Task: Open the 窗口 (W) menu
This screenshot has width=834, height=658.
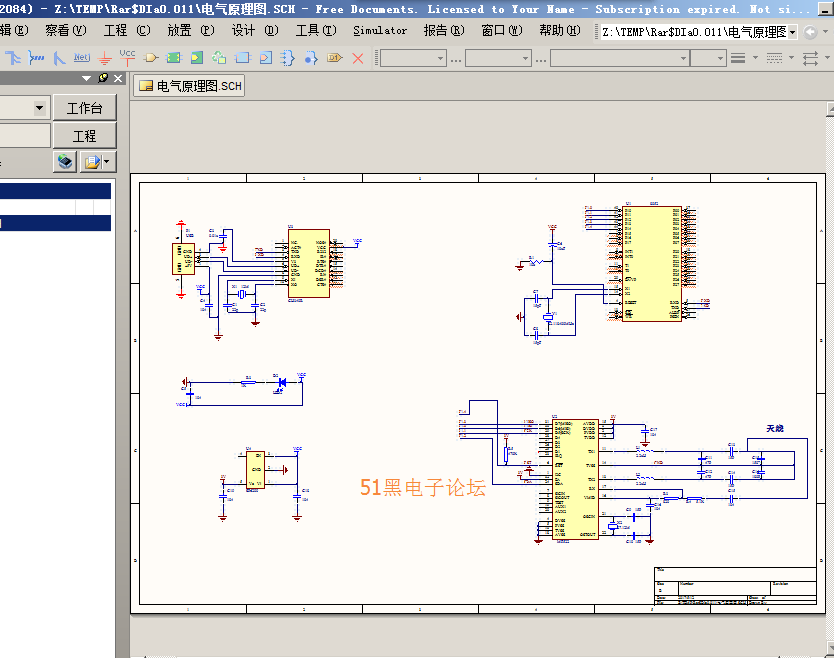Action: tap(502, 31)
